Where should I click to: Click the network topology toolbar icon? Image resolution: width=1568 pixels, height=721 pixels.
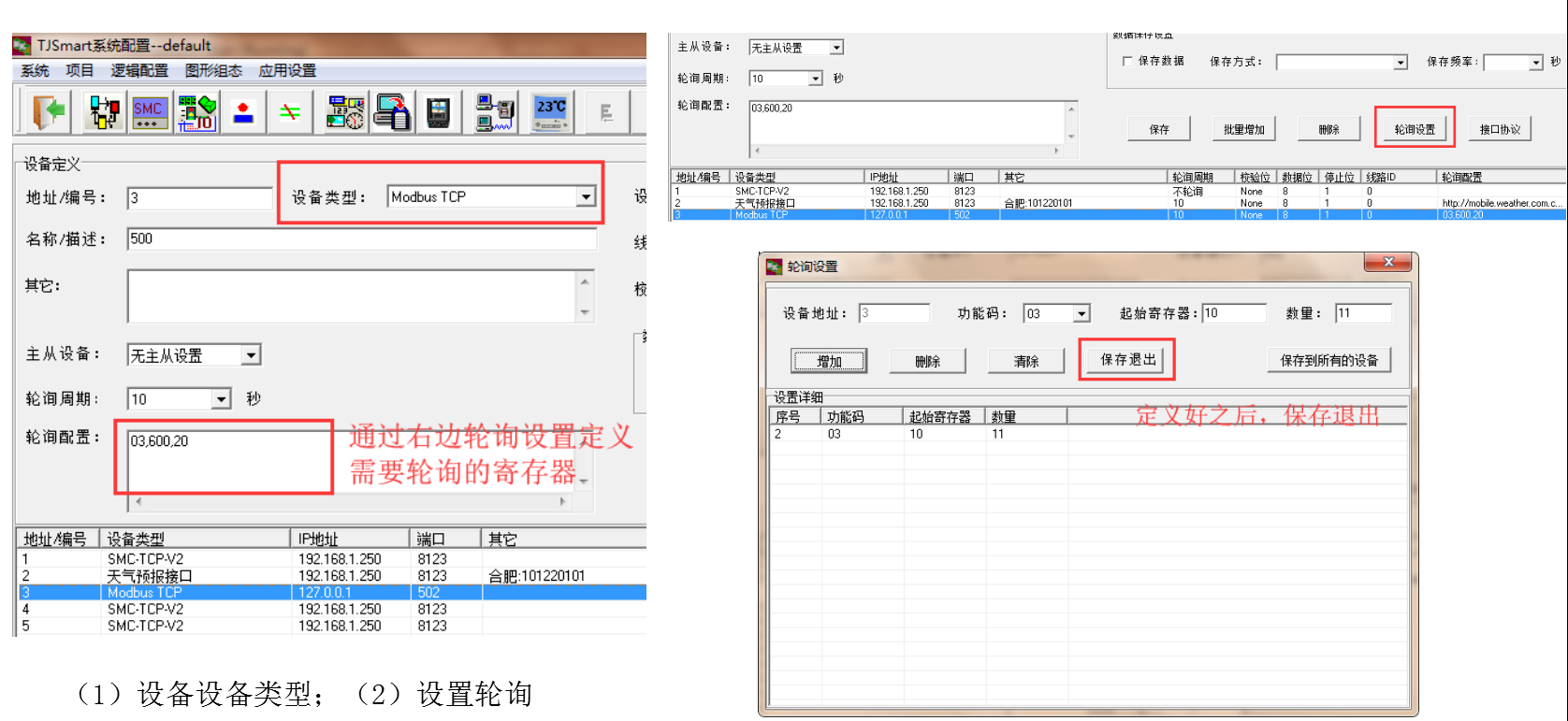tap(104, 112)
